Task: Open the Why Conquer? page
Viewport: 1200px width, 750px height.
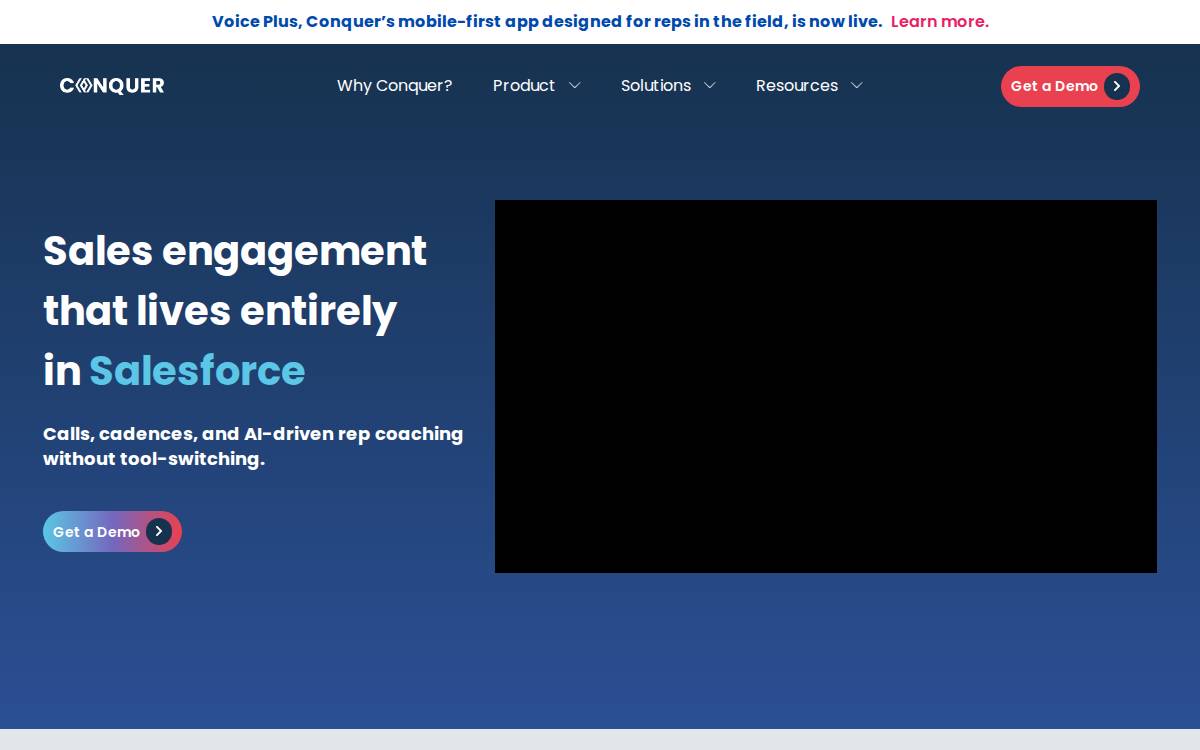Action: 394,86
